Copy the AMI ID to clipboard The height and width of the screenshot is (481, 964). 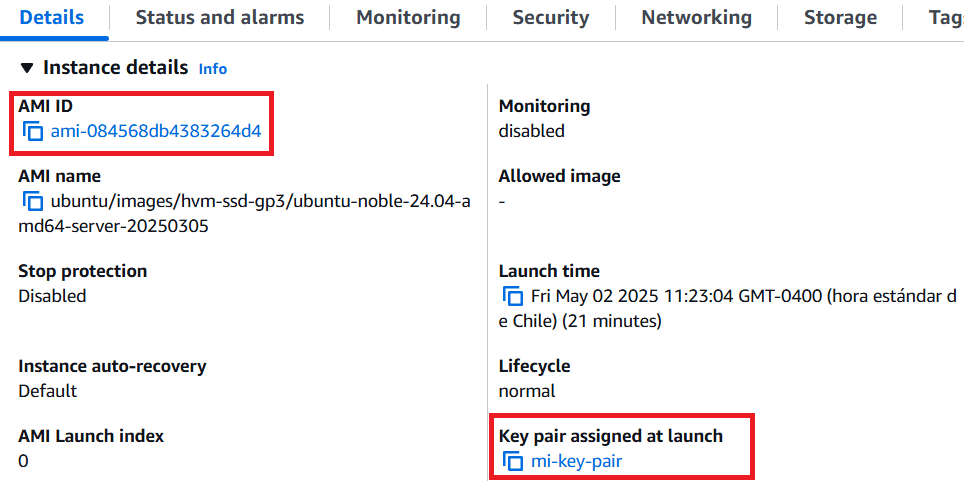click(x=33, y=132)
